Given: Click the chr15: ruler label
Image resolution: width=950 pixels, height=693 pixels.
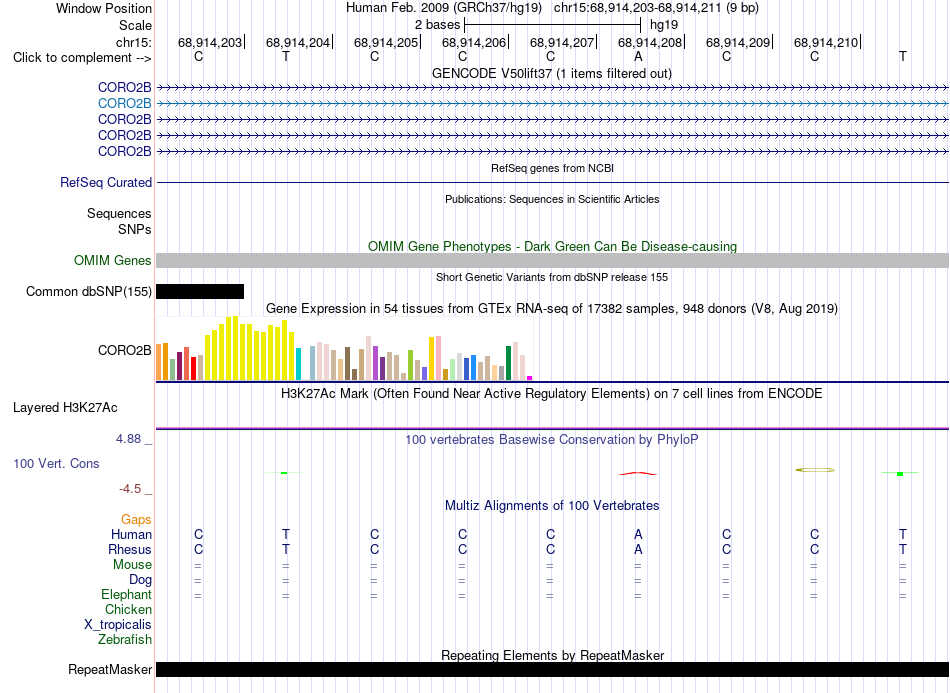Looking at the screenshot, I should pyautogui.click(x=133, y=42).
